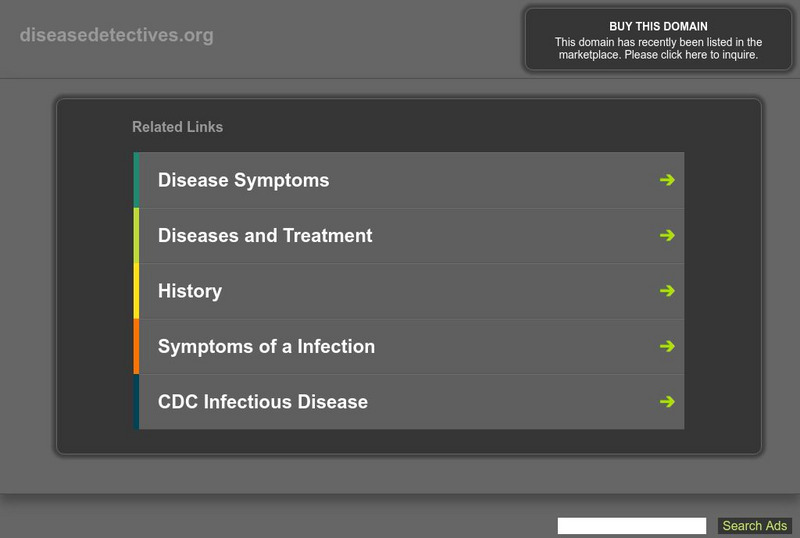Focus the search text field
The width and height of the screenshot is (800, 538).
631,526
